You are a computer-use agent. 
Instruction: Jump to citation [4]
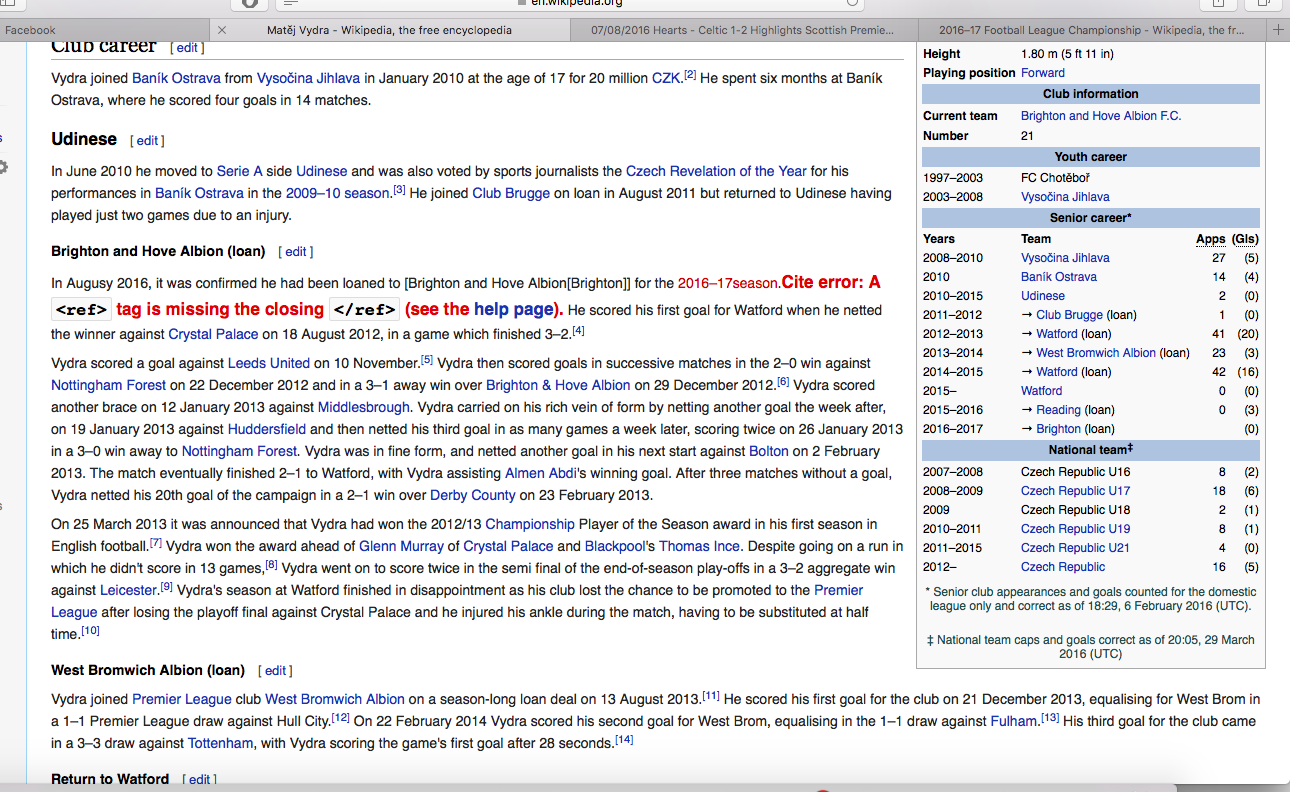[x=578, y=330]
